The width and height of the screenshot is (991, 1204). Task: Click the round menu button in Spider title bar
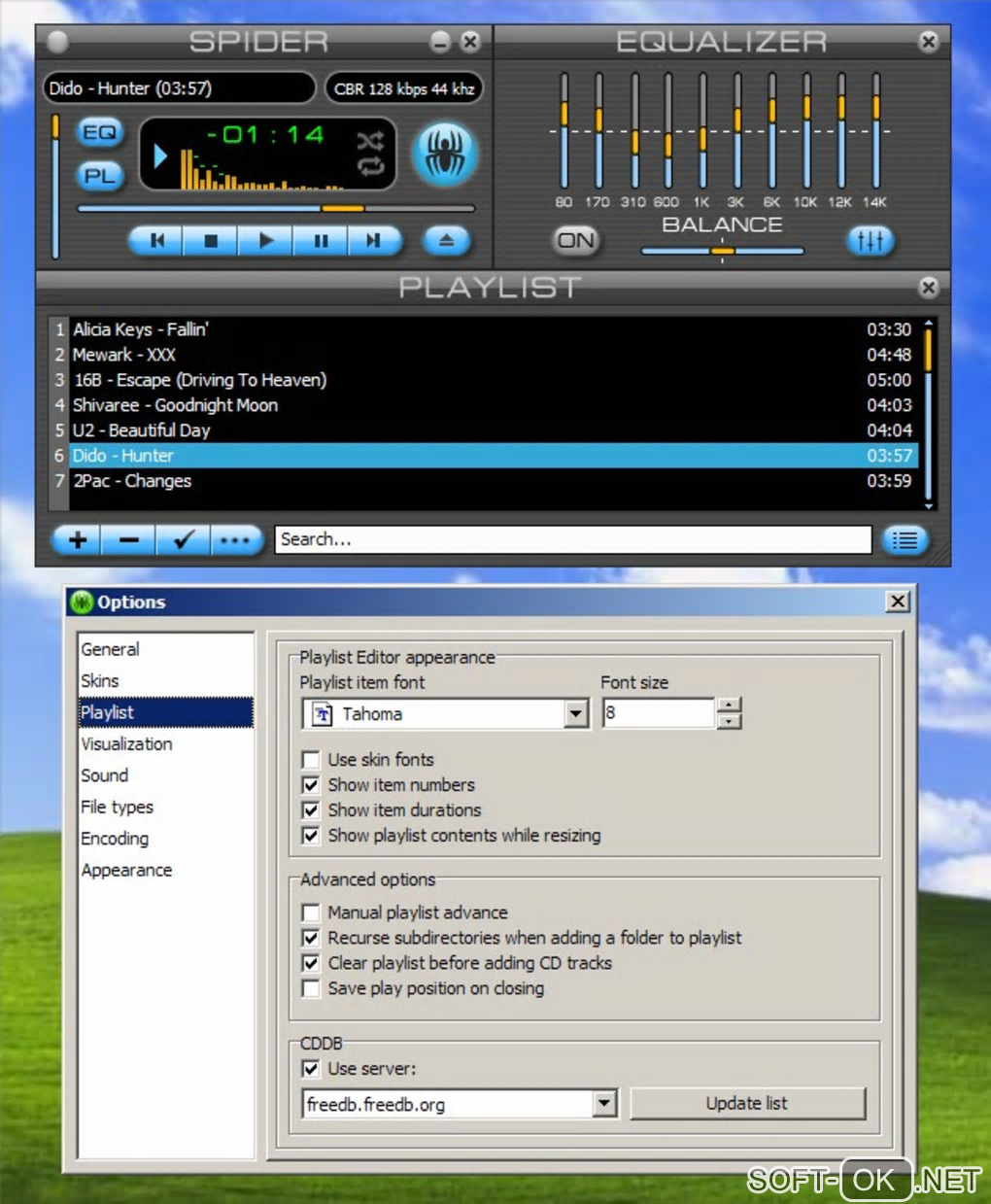pos(58,42)
